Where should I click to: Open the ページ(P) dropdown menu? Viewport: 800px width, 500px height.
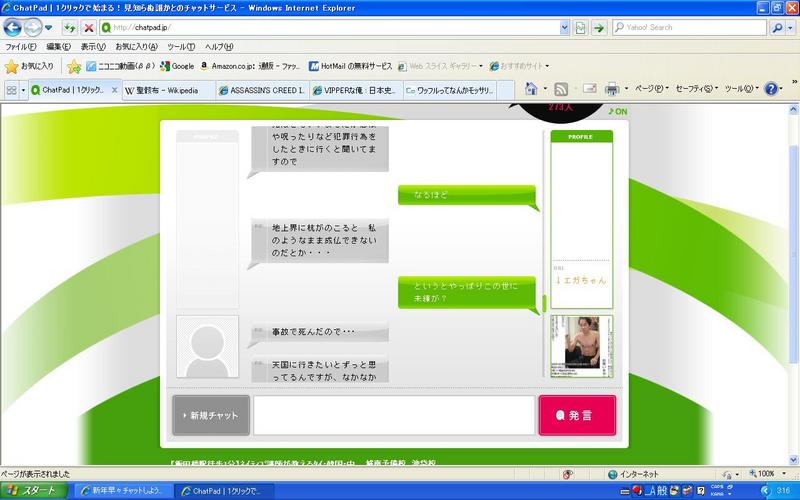(x=652, y=89)
